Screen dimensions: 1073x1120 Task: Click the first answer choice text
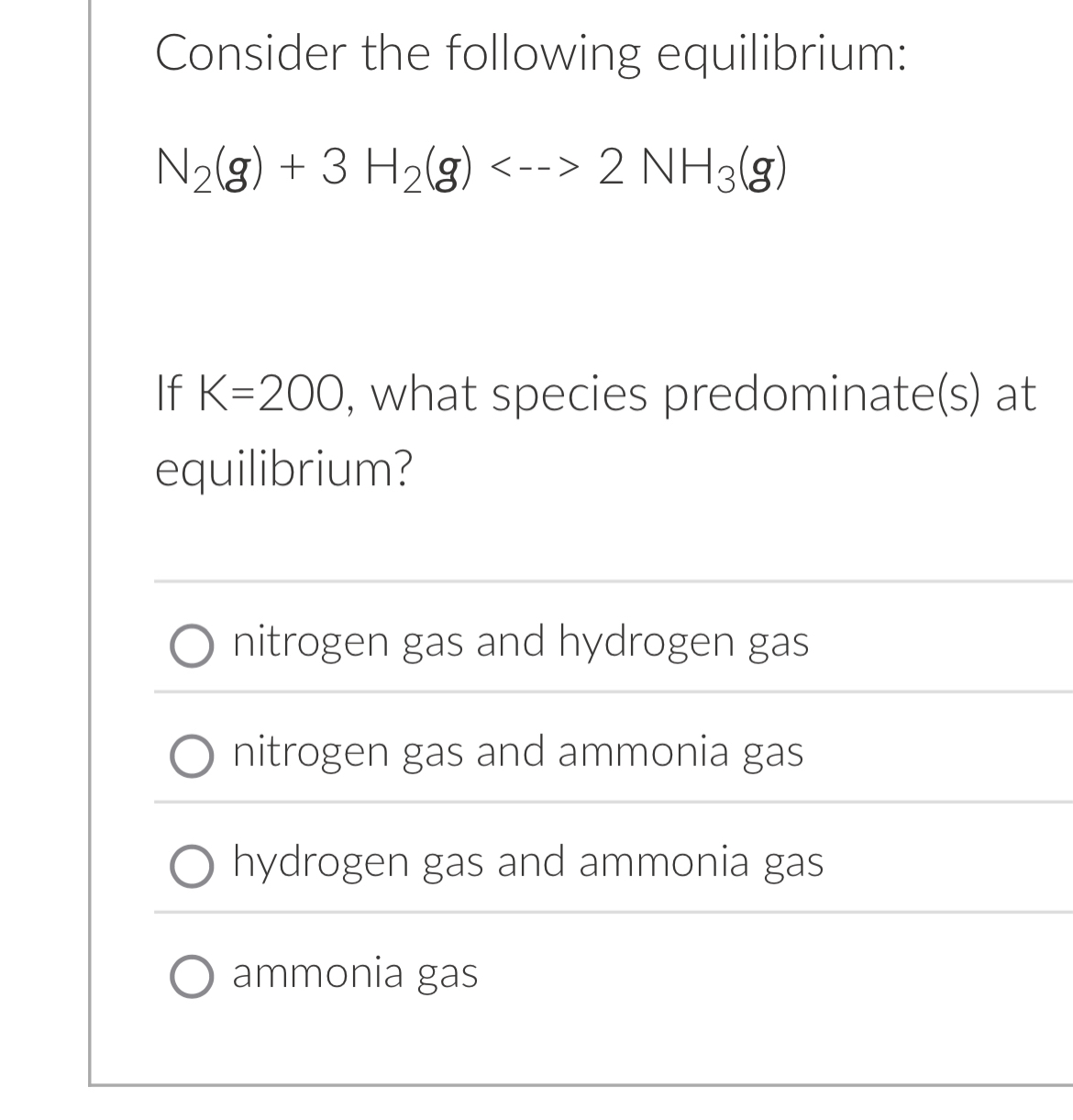pos(521,643)
